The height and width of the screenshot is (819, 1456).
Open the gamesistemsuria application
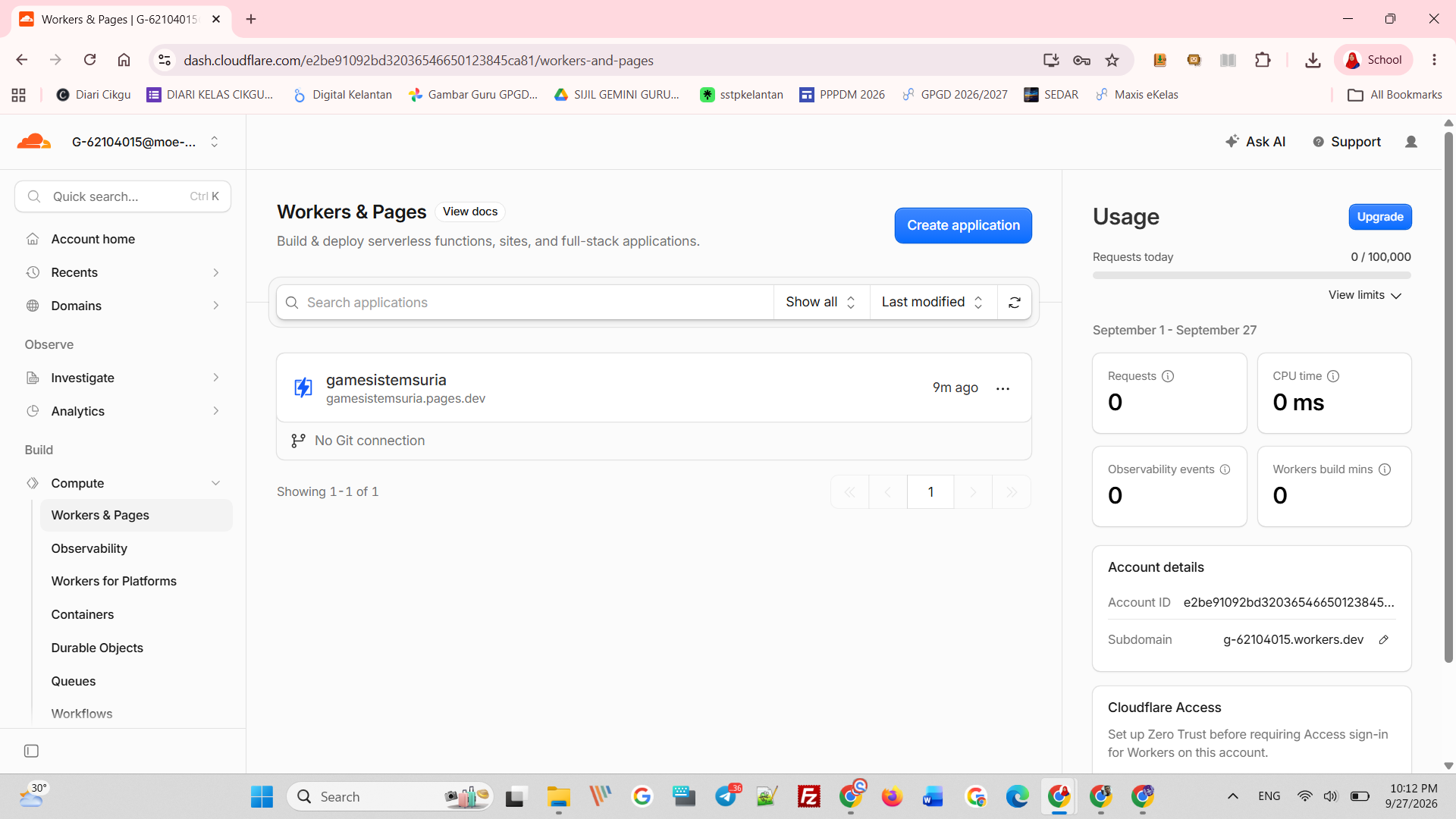click(386, 380)
